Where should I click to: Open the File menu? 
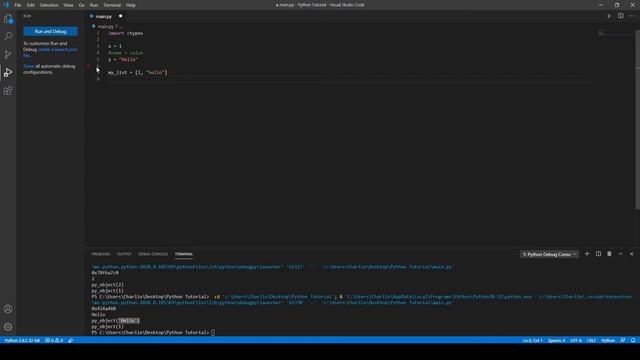18,5
